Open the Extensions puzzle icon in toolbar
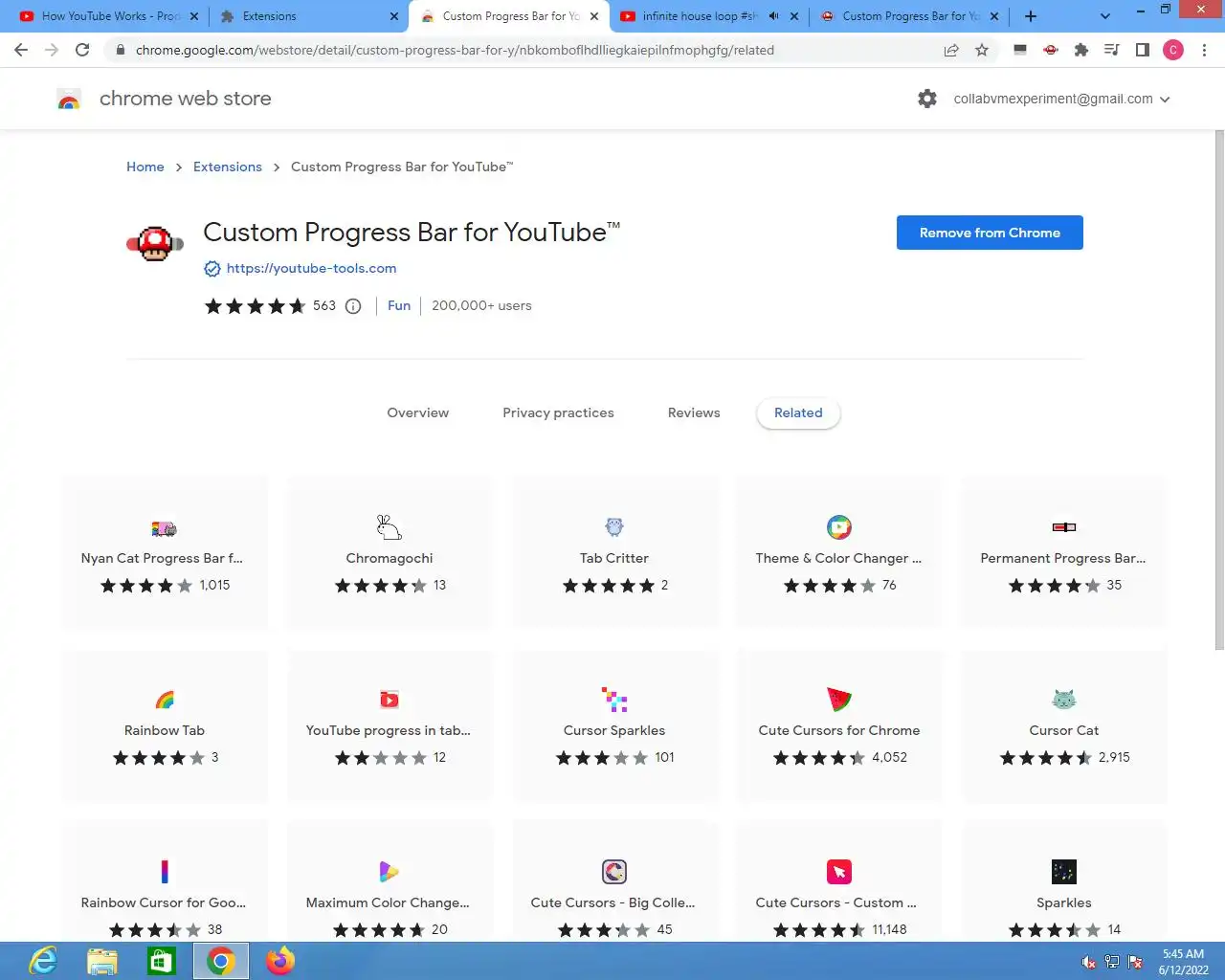The width and height of the screenshot is (1225, 980). pos(1081,50)
